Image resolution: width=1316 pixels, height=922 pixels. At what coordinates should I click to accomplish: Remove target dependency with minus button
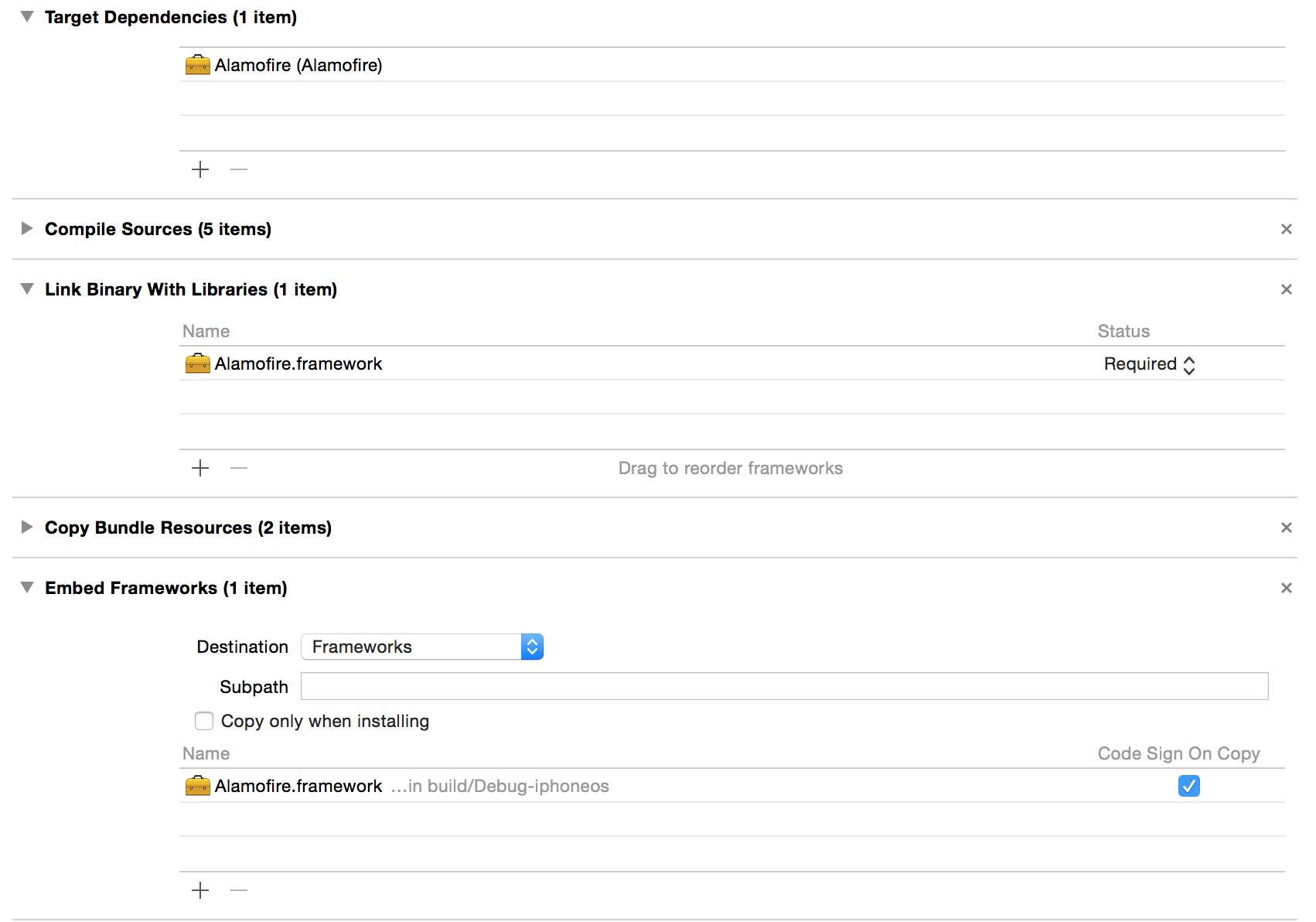coord(239,169)
